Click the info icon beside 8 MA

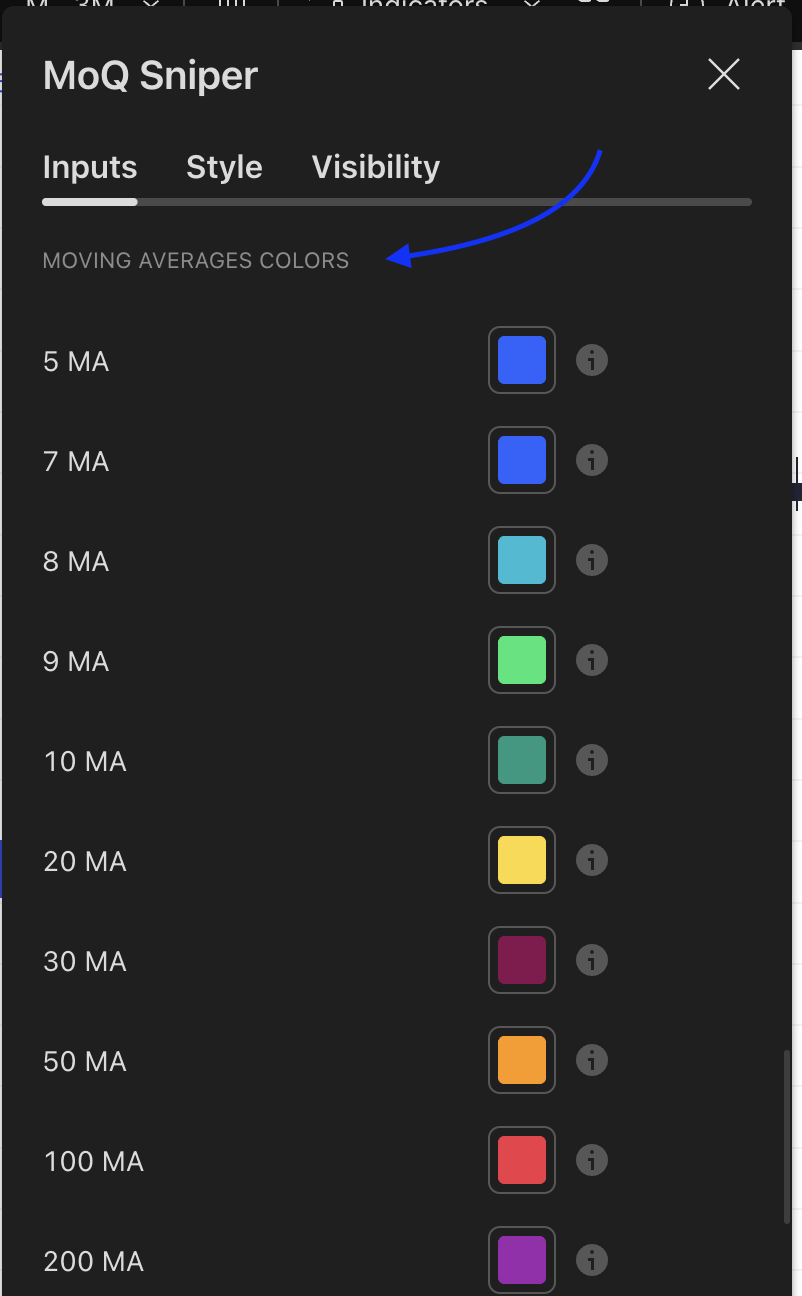pos(592,560)
